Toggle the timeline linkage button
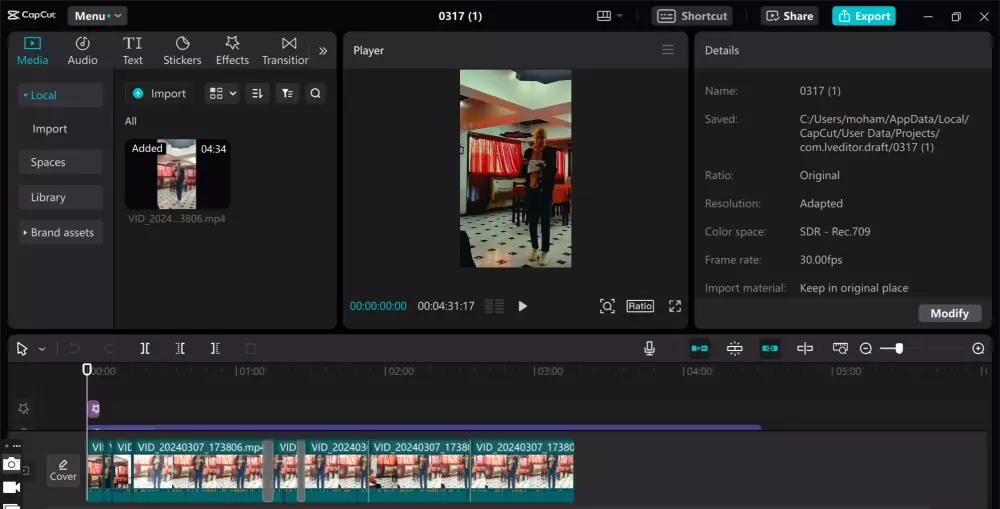The height and width of the screenshot is (509, 1000). pyautogui.click(x=770, y=348)
